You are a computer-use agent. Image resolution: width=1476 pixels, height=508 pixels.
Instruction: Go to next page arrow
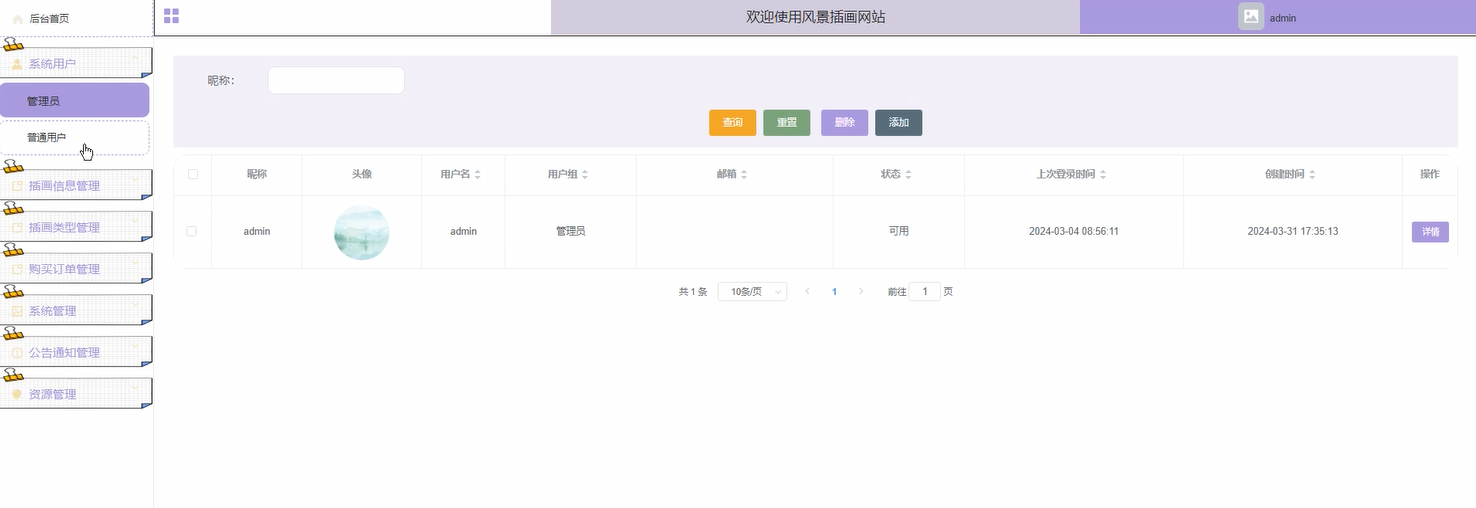click(x=861, y=292)
